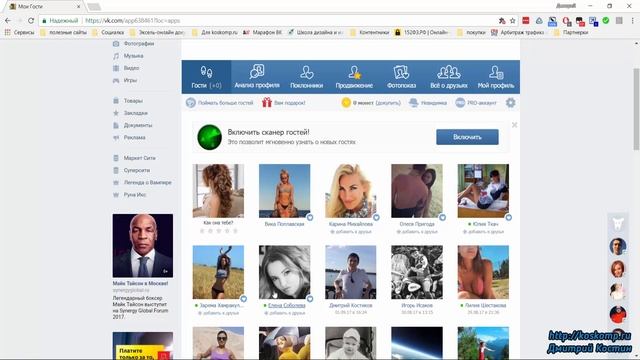Open Юлия Ткач guest photo
Screen dimensions: 640x360
pos(483,191)
